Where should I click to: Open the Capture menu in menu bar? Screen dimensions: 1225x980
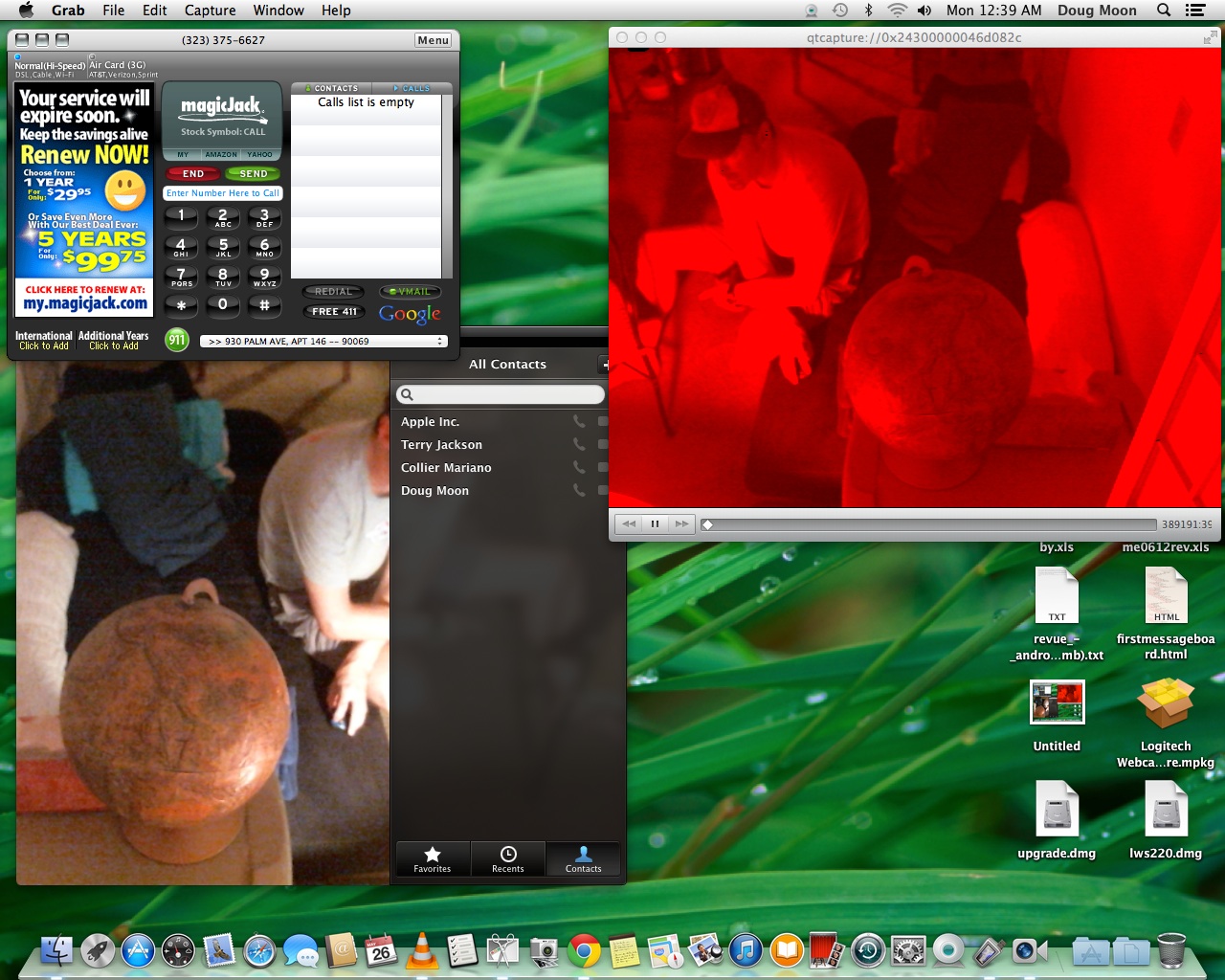coord(210,11)
